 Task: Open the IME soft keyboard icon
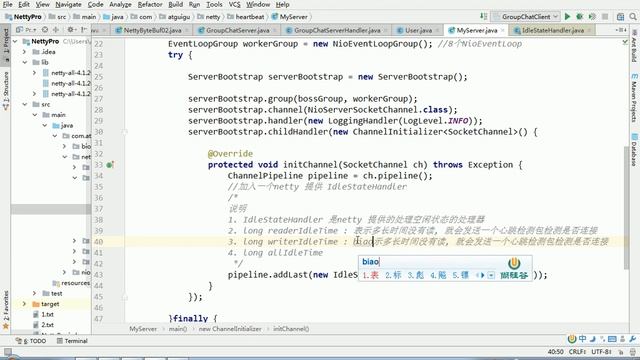click(612, 339)
